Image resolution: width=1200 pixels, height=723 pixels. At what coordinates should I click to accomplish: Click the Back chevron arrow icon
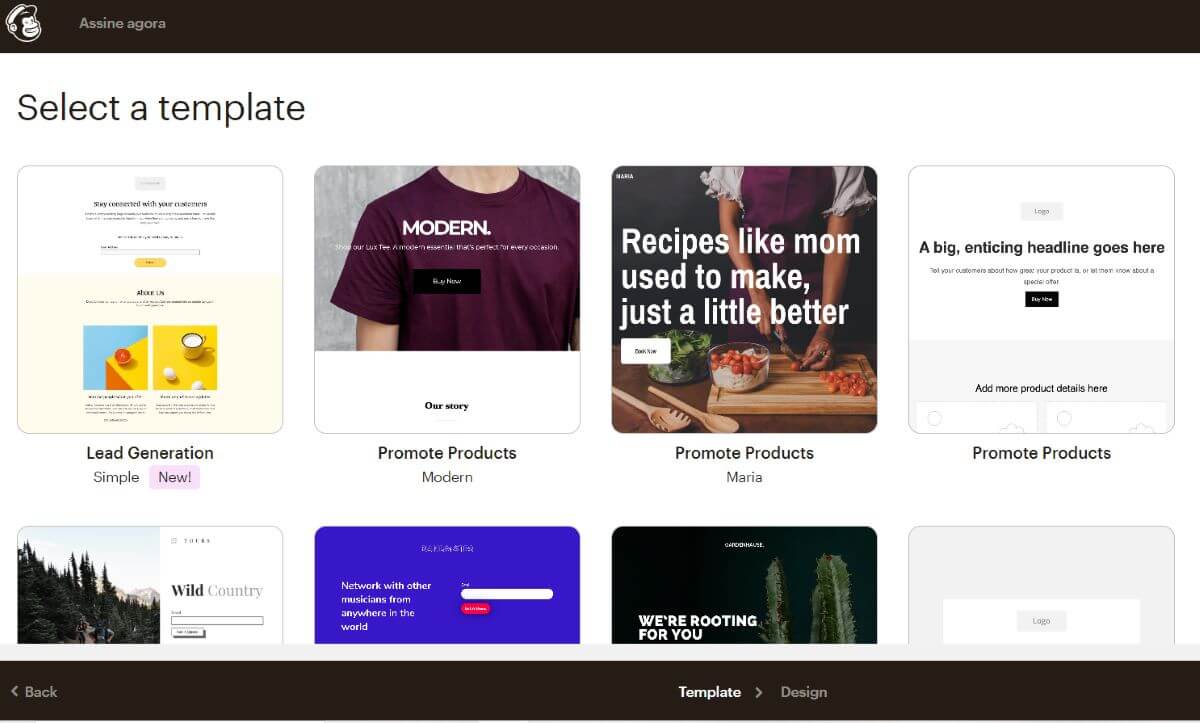tap(14, 691)
